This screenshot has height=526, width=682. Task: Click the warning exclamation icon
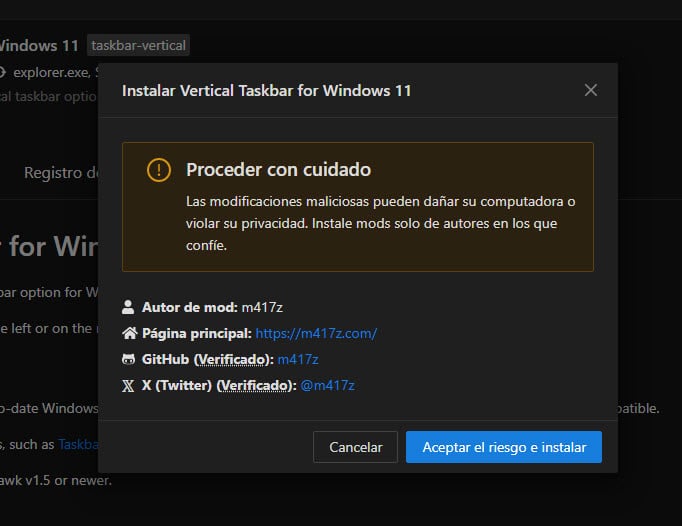tap(159, 170)
